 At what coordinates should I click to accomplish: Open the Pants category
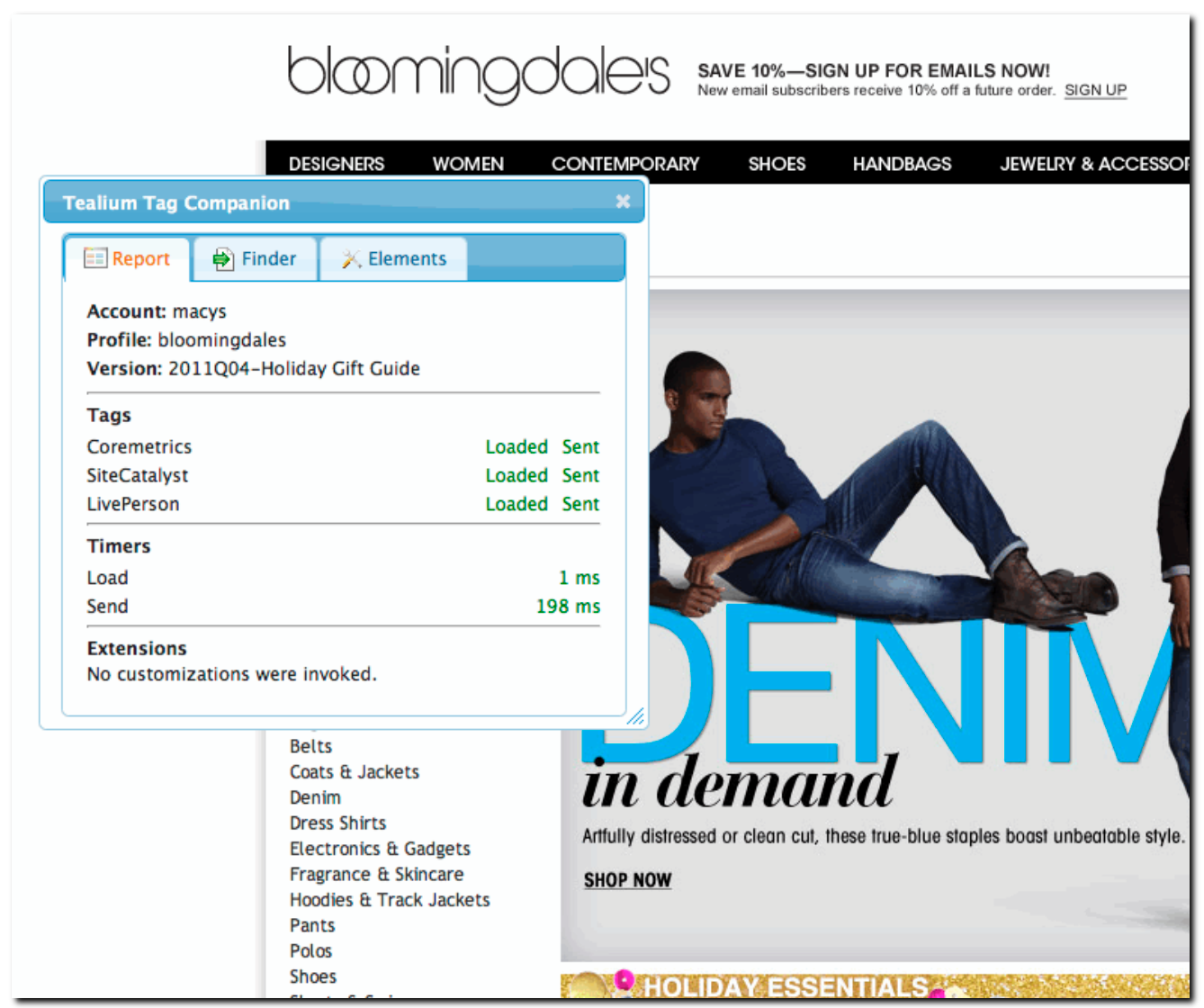pyautogui.click(x=312, y=925)
